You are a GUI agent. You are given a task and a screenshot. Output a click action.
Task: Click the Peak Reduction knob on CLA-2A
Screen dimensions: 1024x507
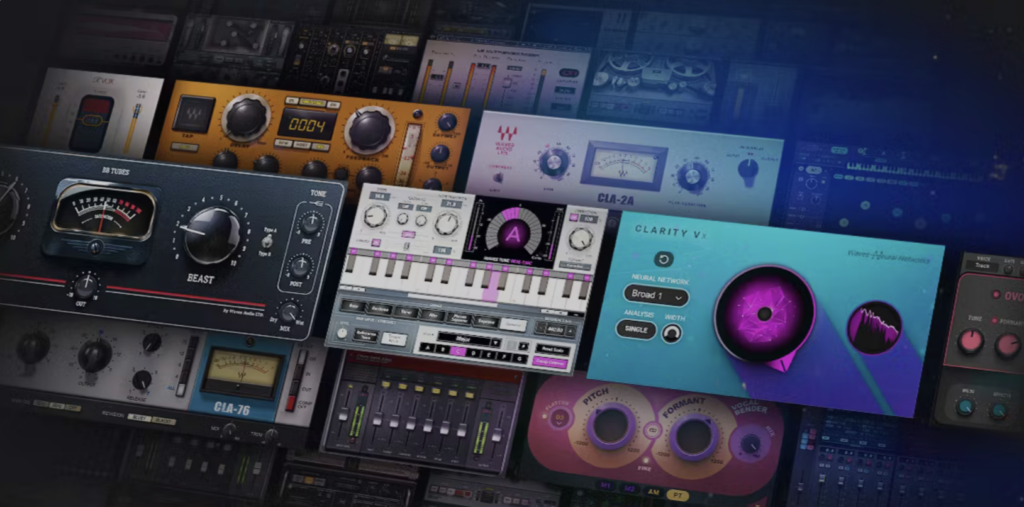[x=693, y=175]
